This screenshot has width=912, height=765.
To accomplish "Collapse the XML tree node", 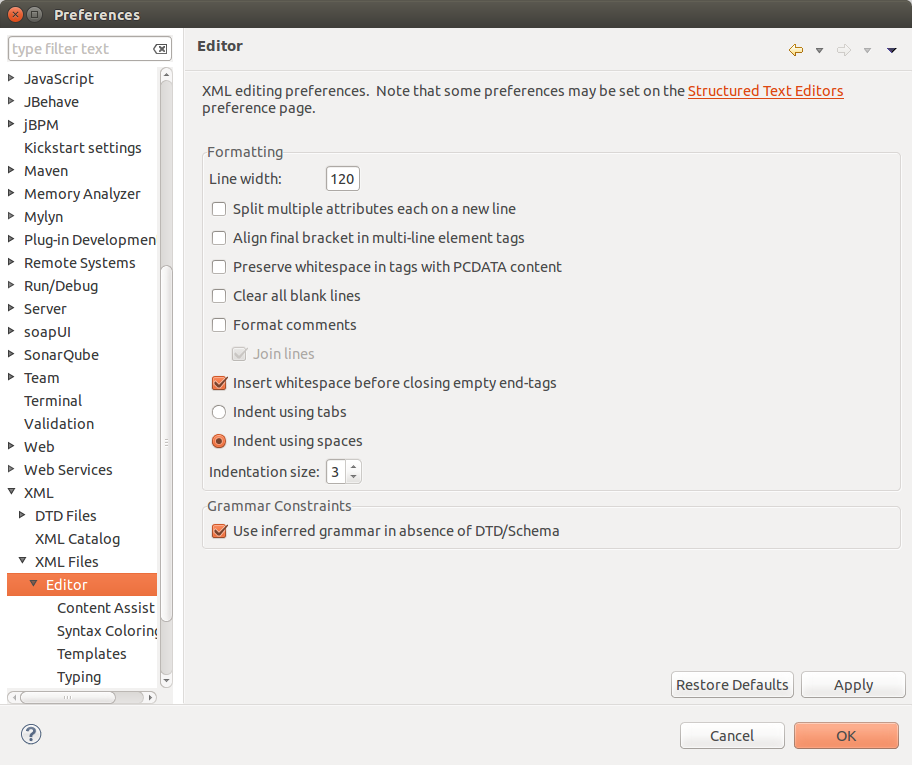I will [12, 493].
